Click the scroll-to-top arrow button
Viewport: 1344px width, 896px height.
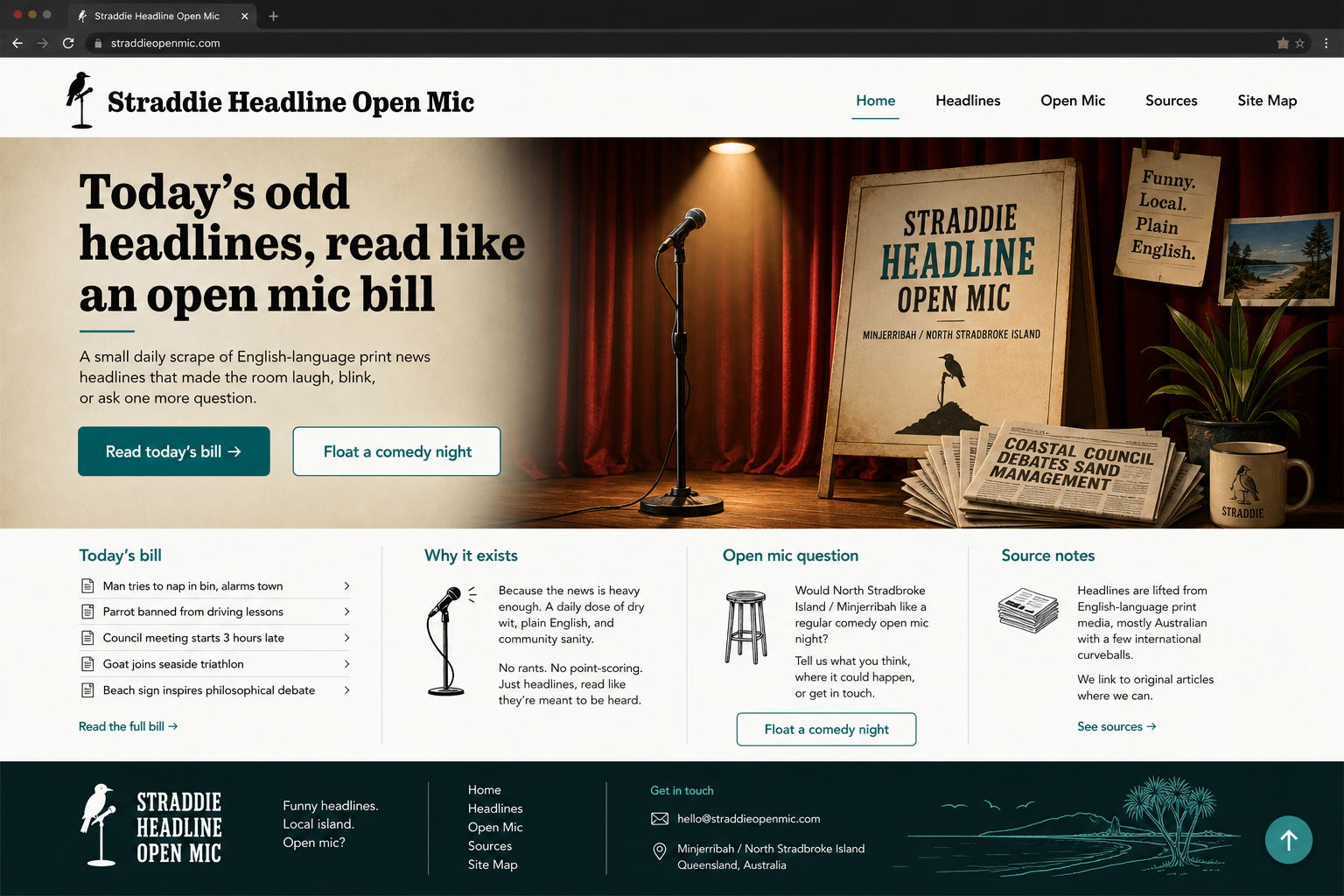(1288, 840)
